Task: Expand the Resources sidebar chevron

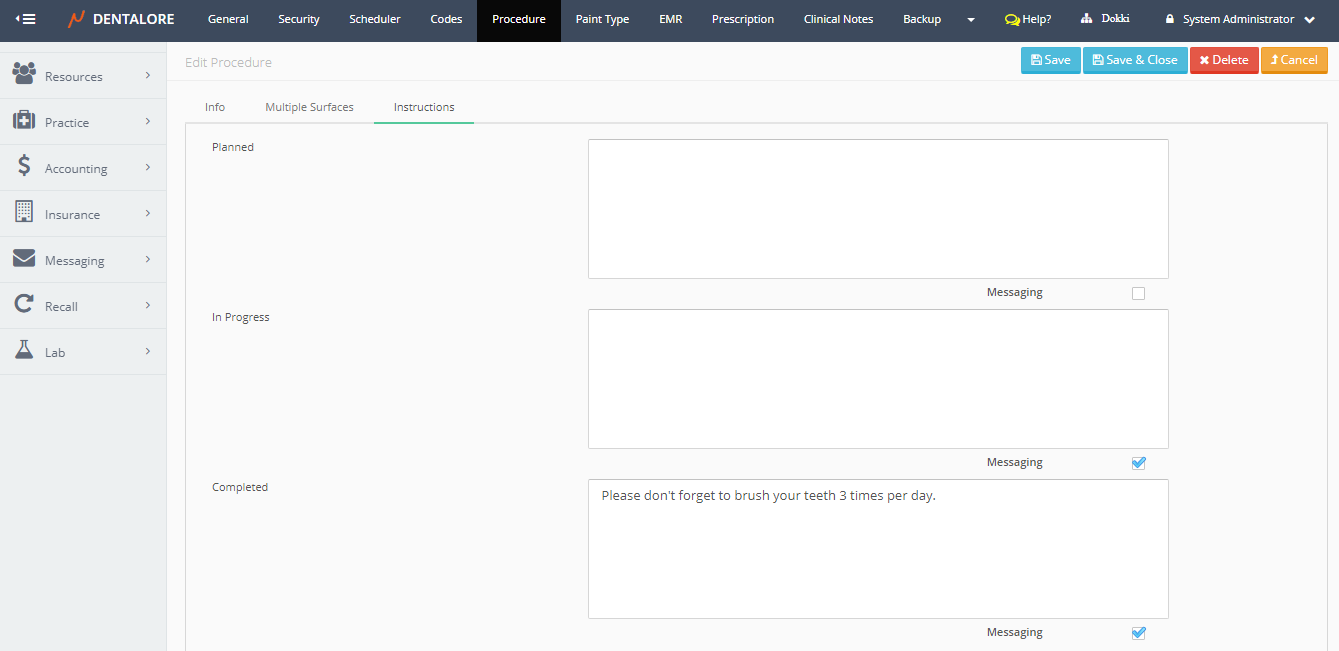Action: click(x=148, y=75)
